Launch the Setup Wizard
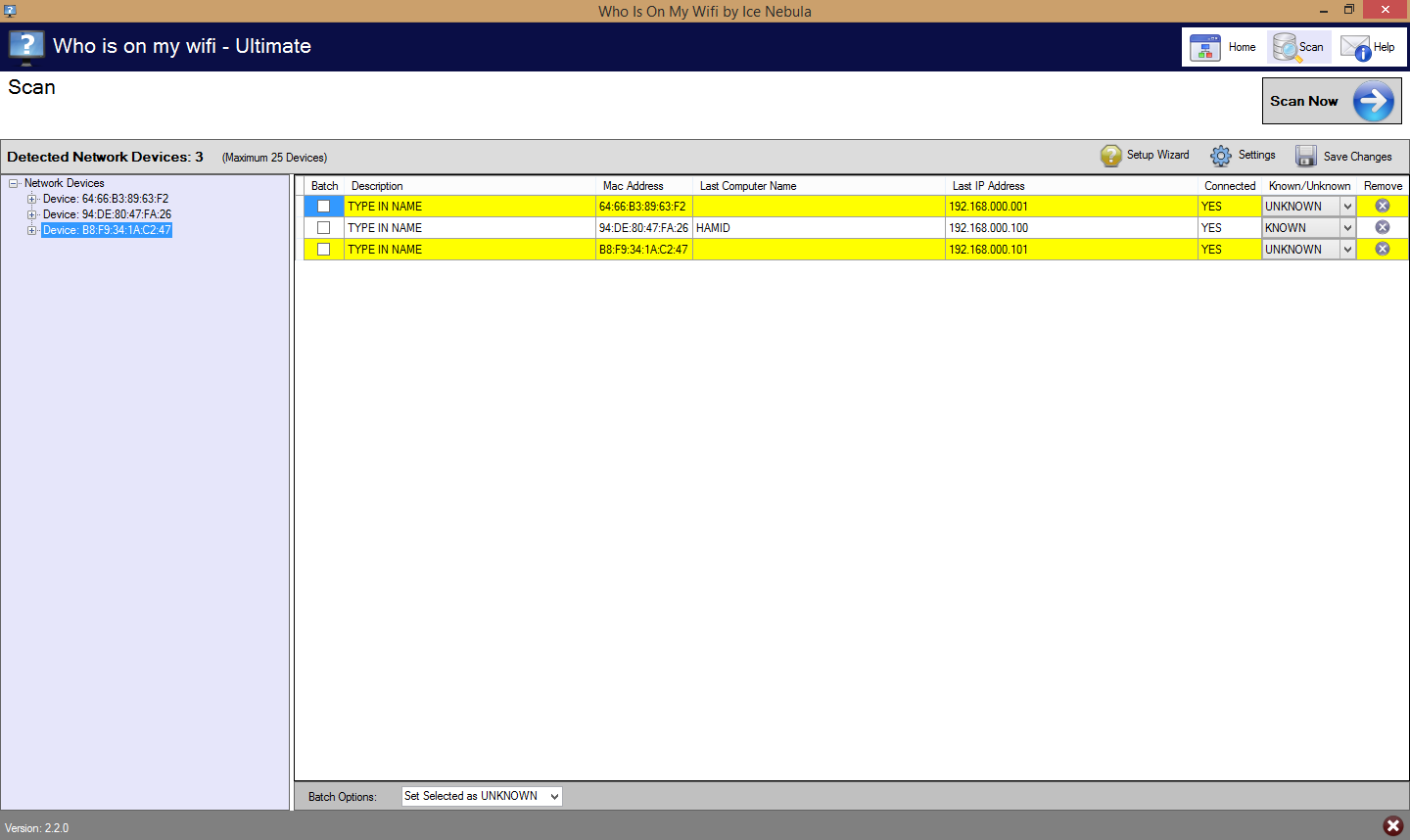This screenshot has width=1410, height=840. pyautogui.click(x=1146, y=156)
